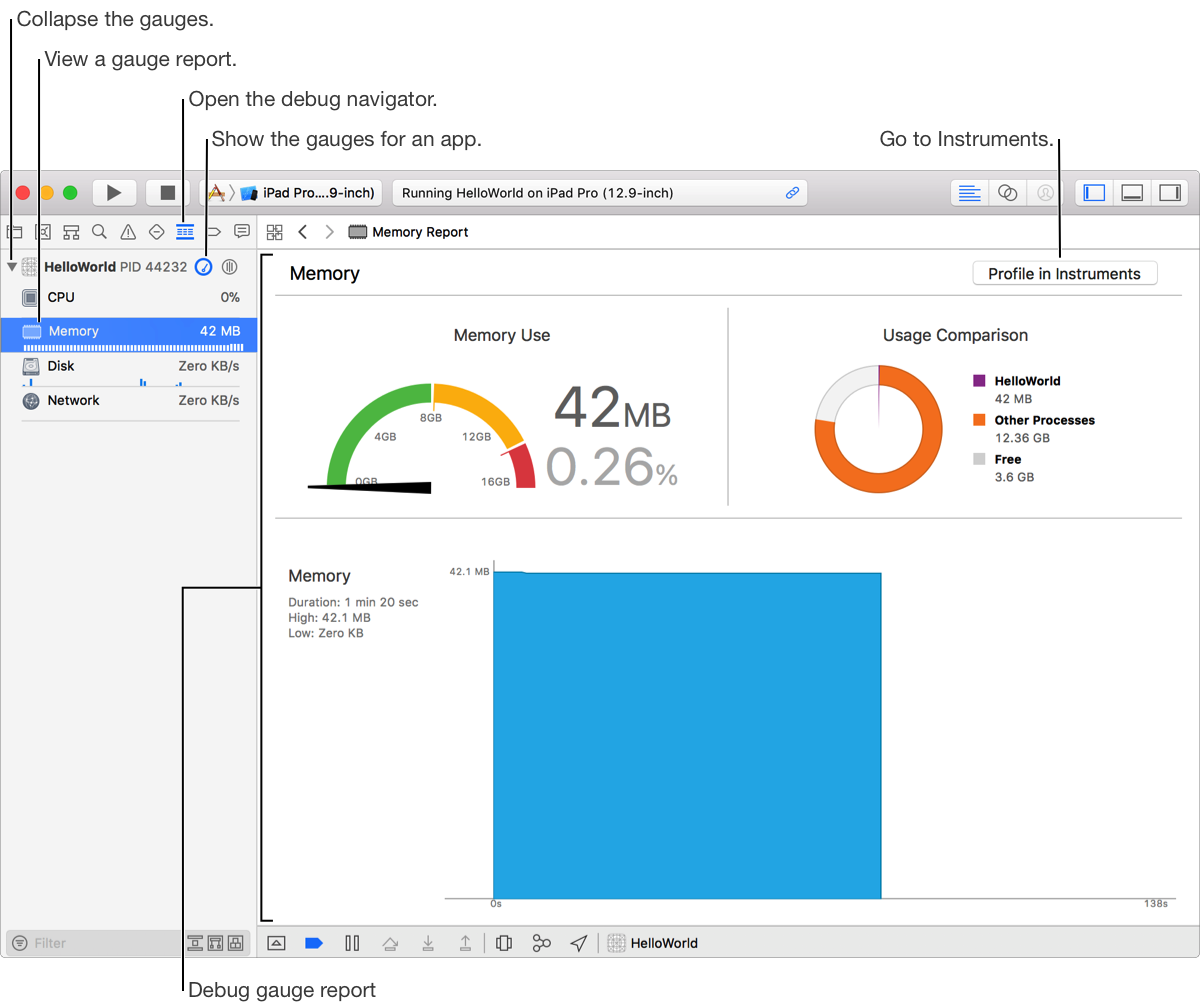Go back in jump bar history

[303, 232]
